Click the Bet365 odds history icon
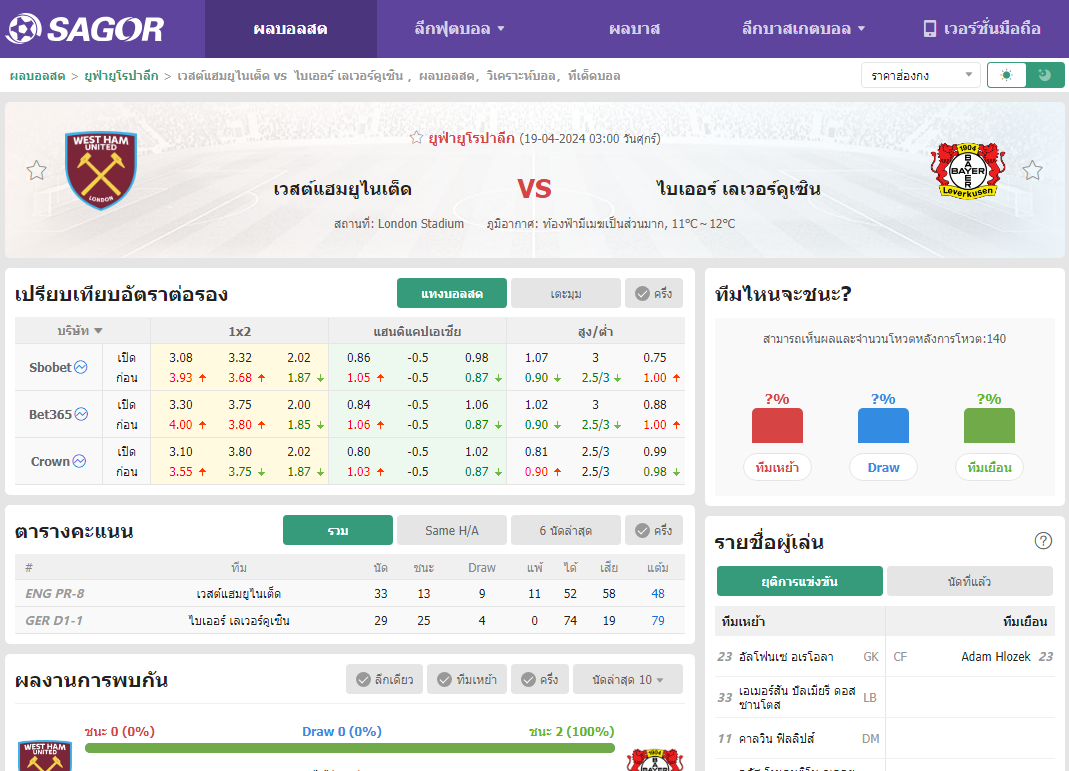 (x=81, y=414)
